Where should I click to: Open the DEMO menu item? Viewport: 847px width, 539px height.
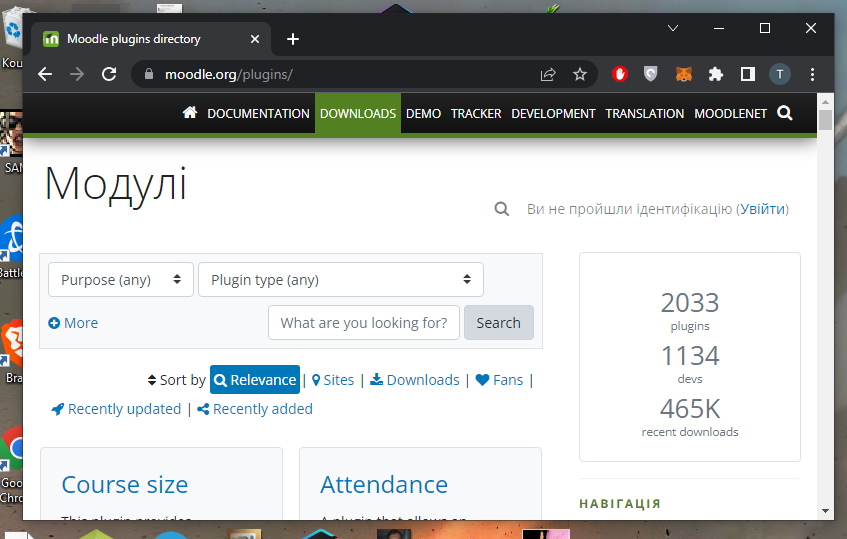(x=423, y=113)
